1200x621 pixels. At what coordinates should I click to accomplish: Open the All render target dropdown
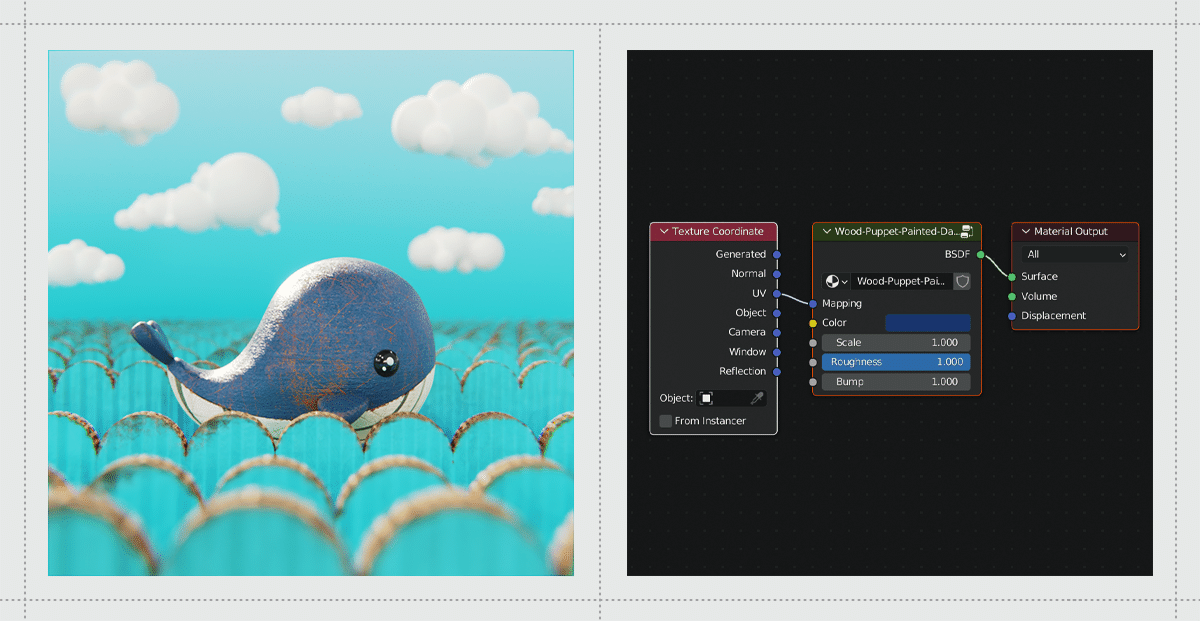[1075, 254]
